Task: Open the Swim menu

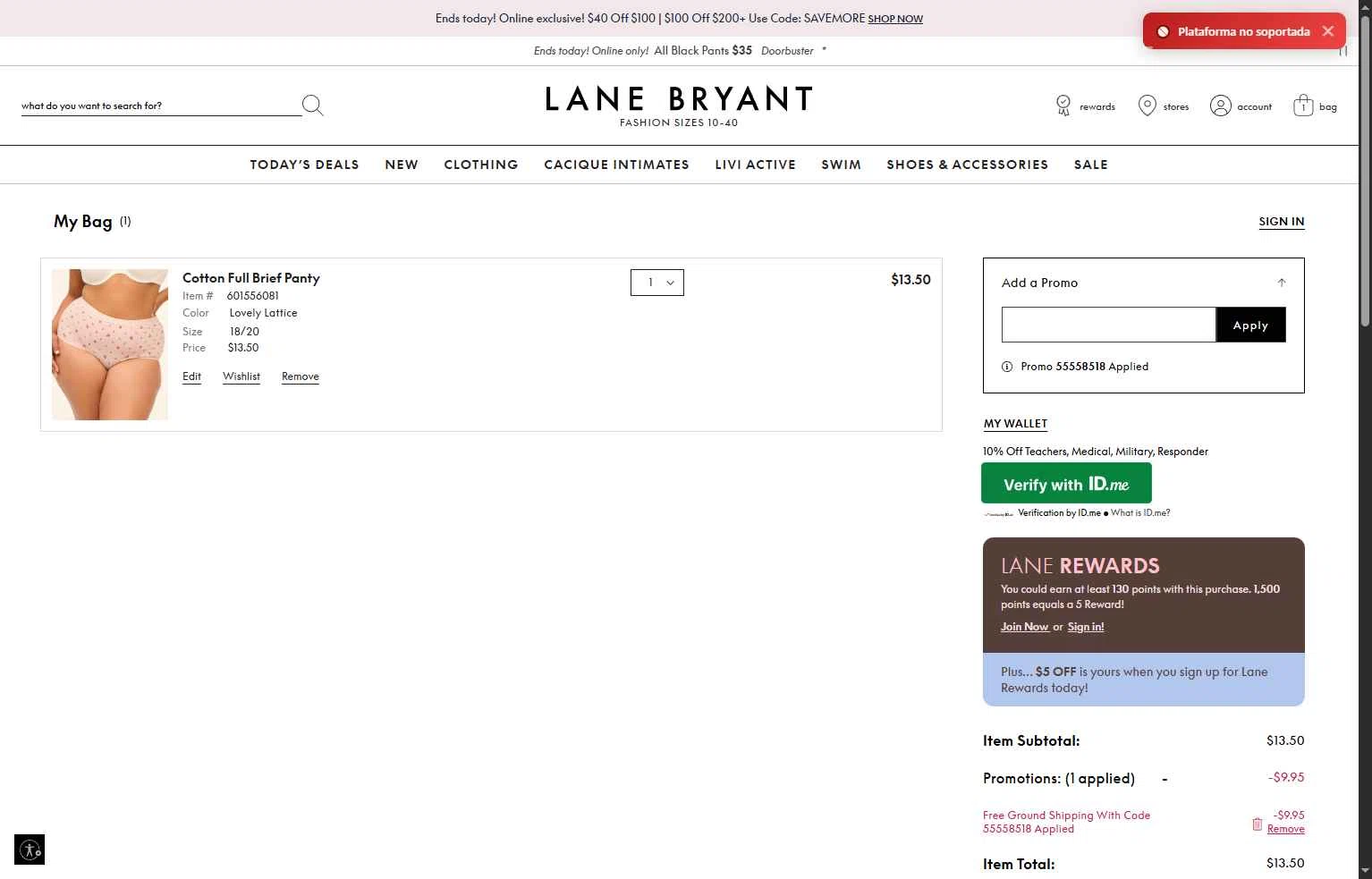Action: click(841, 165)
